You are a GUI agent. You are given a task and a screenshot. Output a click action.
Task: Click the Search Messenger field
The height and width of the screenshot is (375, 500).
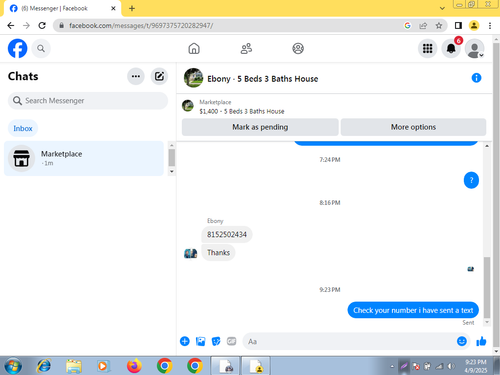click(88, 101)
